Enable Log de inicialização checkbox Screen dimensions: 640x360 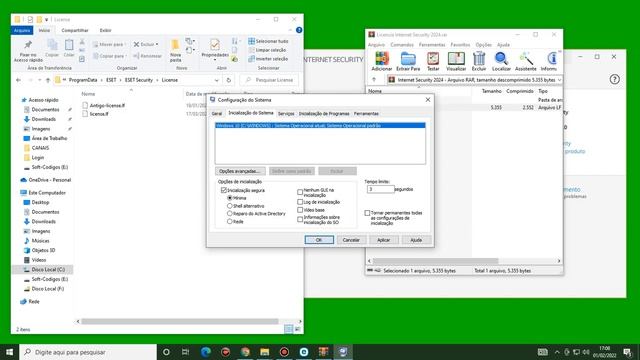pos(300,202)
